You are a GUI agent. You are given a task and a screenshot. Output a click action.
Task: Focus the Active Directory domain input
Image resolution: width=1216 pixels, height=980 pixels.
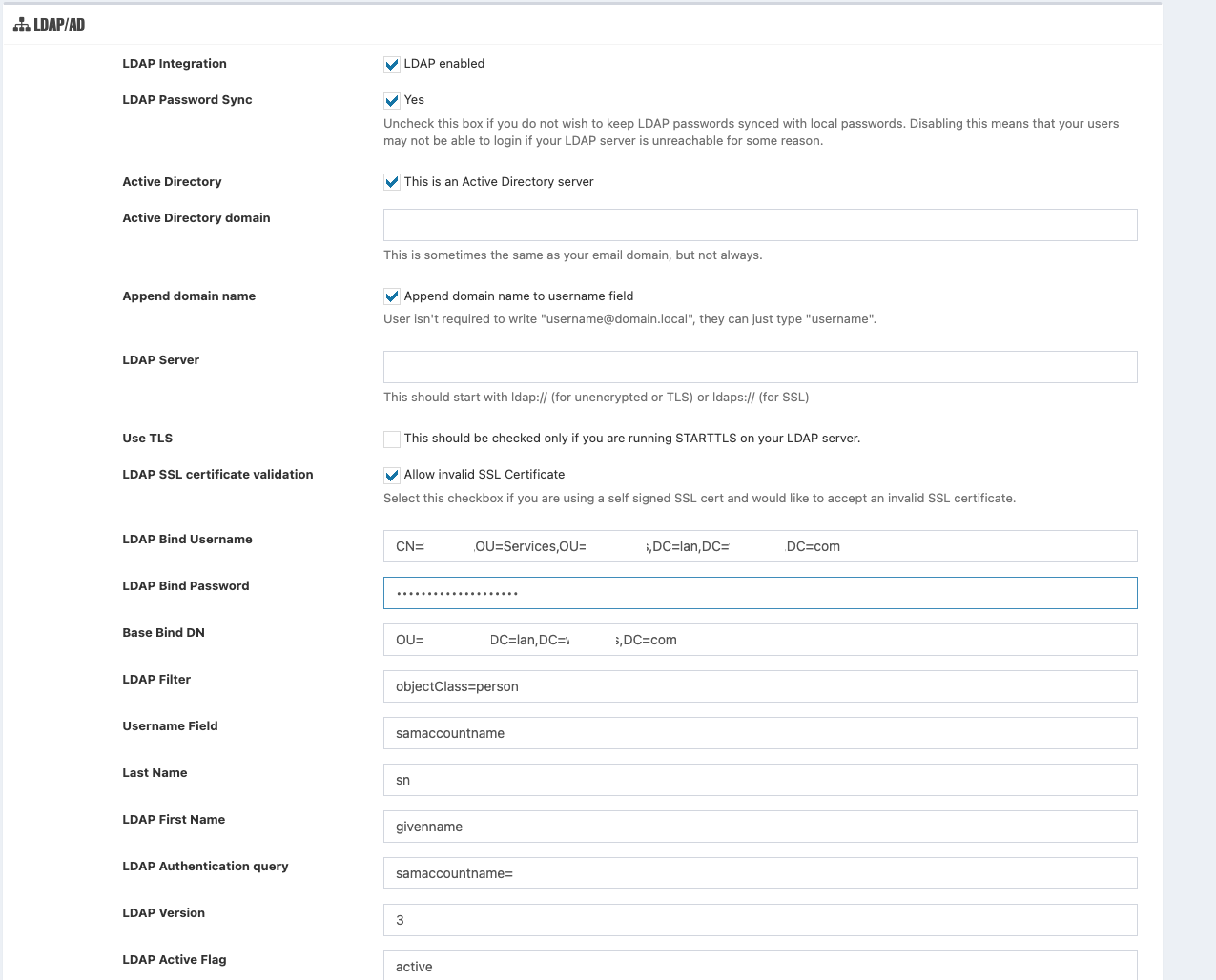pos(760,225)
